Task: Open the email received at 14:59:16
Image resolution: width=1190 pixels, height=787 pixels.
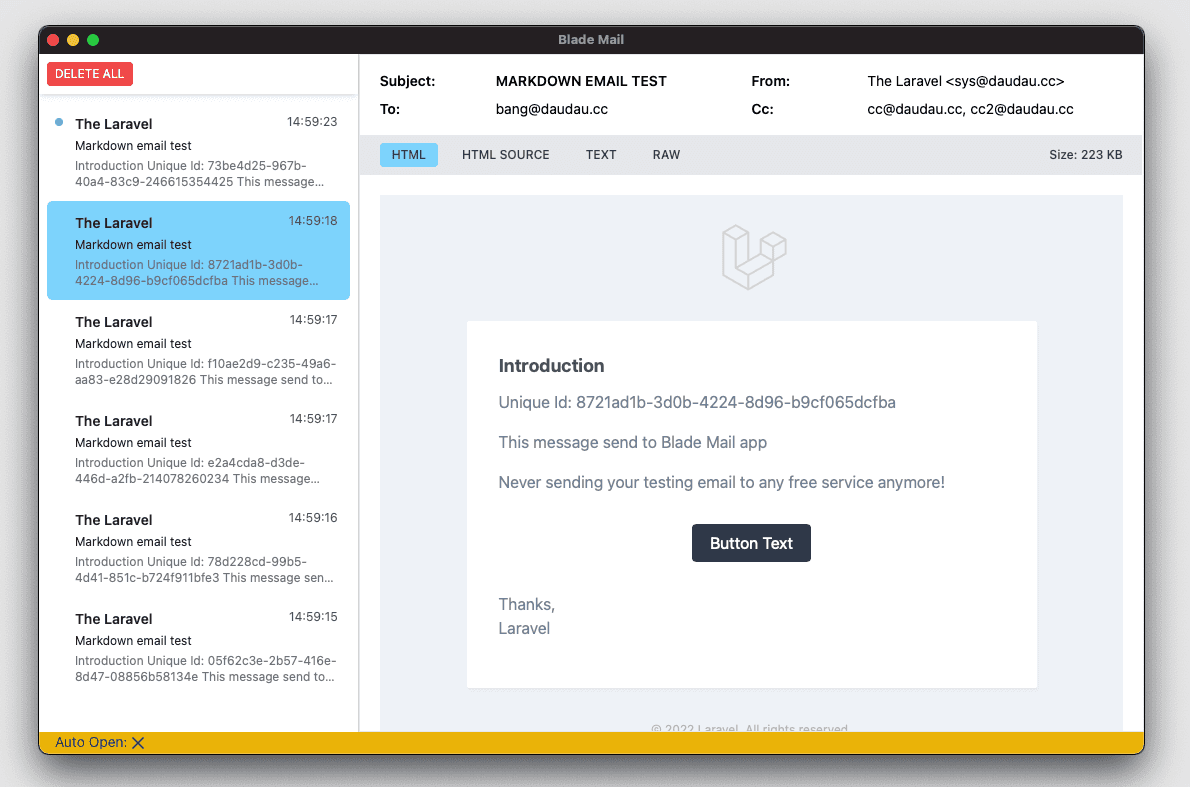Action: [198, 548]
